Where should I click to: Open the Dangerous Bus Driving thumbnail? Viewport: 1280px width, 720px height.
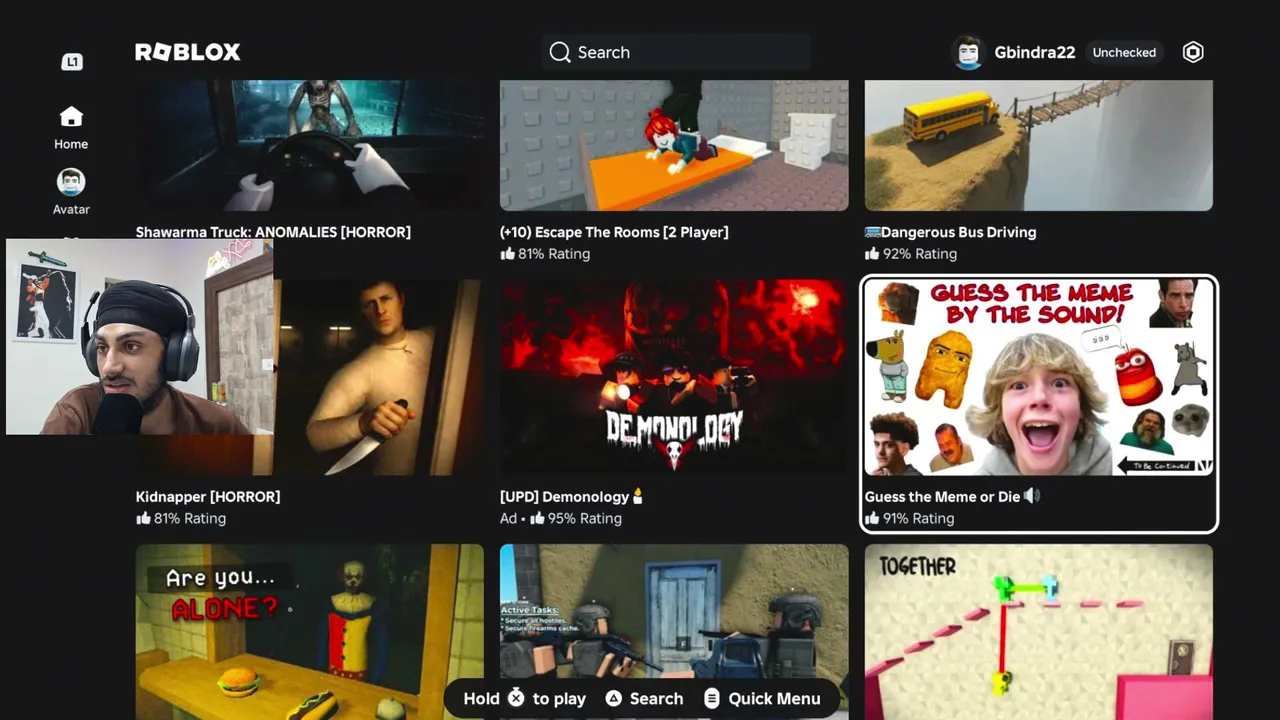click(1039, 146)
